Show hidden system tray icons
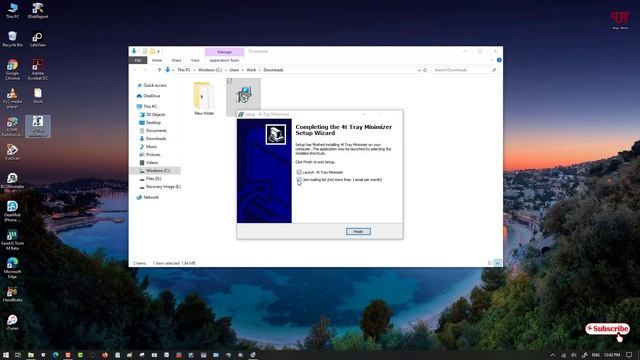Screen dimensions: 640x360 click(552, 355)
